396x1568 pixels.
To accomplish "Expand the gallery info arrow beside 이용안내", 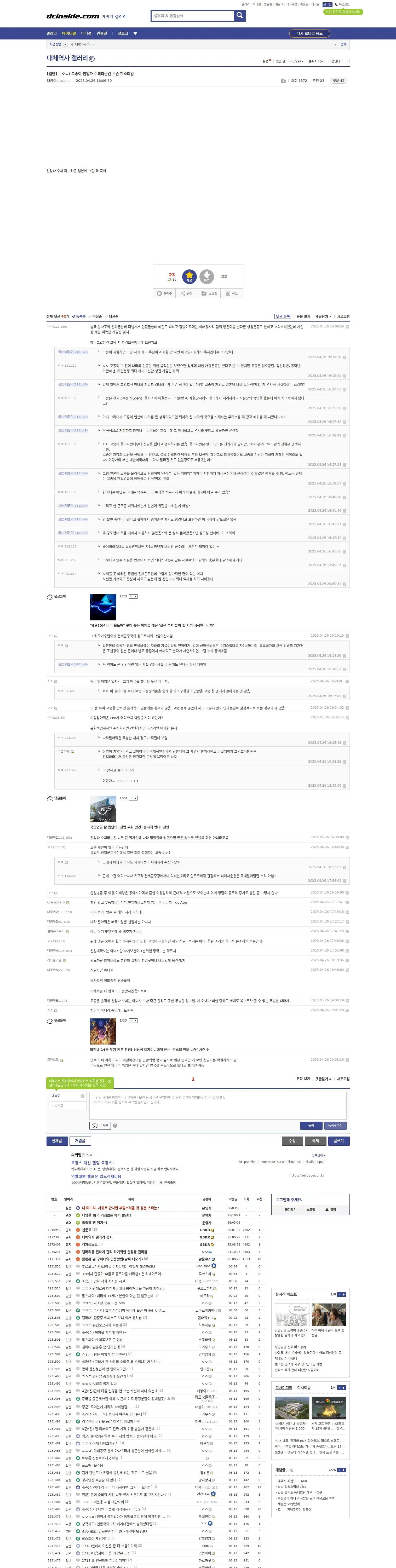I will [348, 61].
